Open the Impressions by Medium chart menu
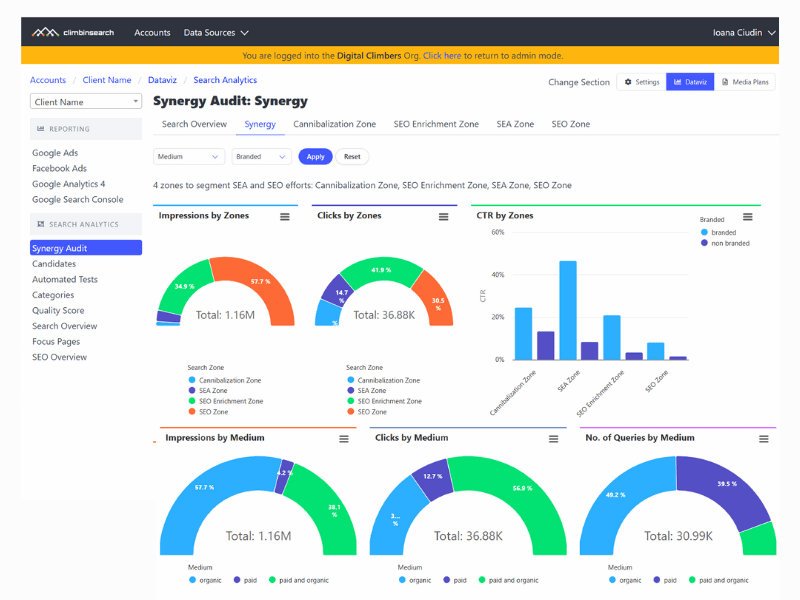This screenshot has width=800, height=600. pyautogui.click(x=346, y=438)
